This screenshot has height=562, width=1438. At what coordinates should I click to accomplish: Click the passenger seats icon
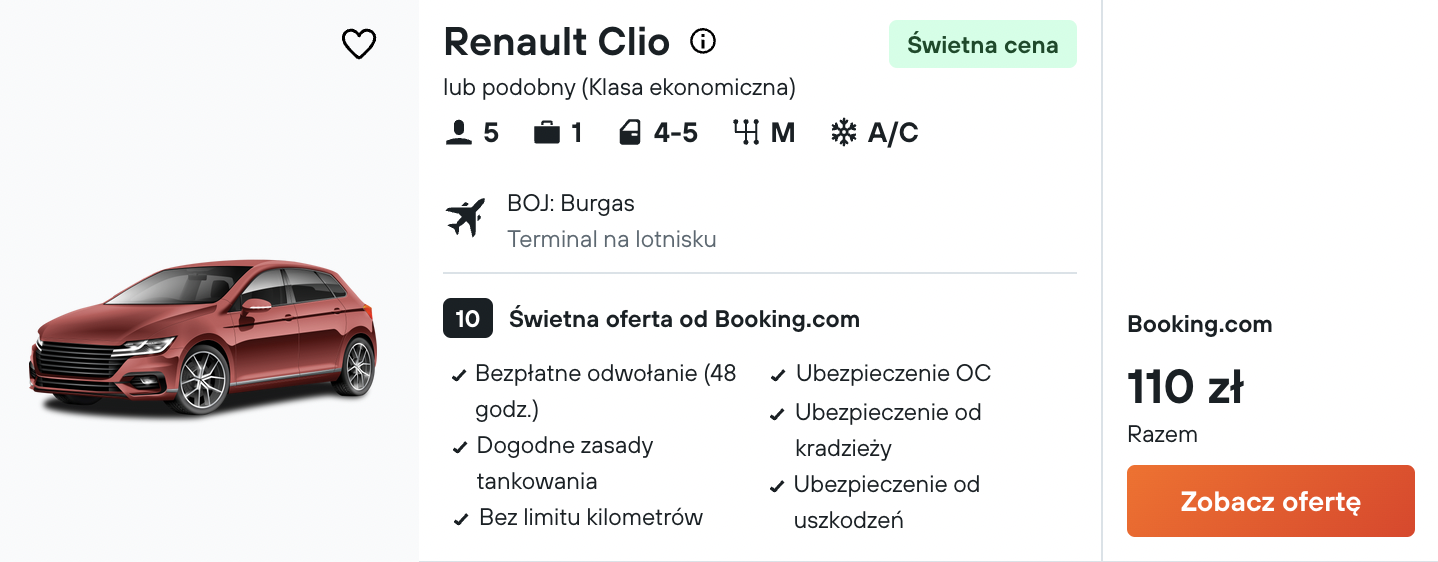click(458, 133)
